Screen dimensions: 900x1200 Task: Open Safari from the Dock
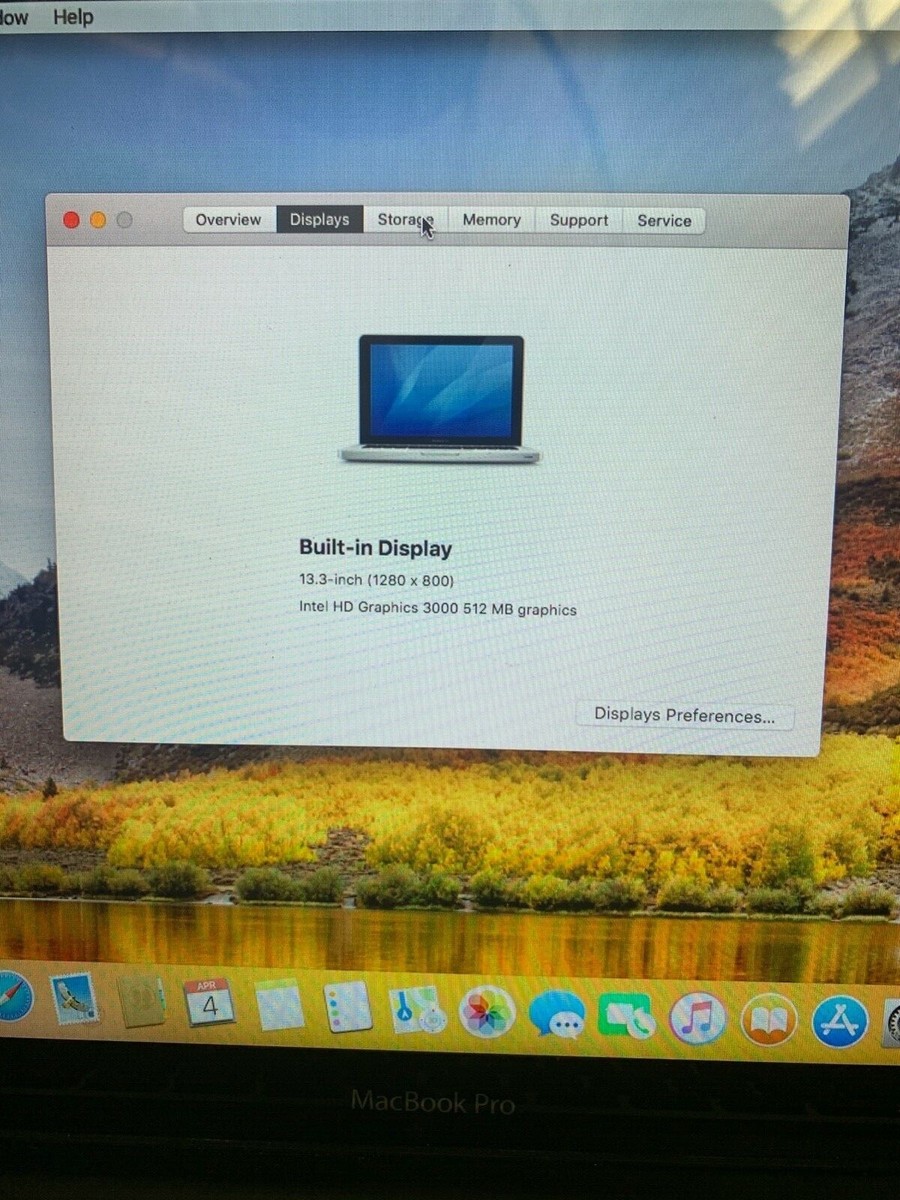pyautogui.click(x=14, y=996)
